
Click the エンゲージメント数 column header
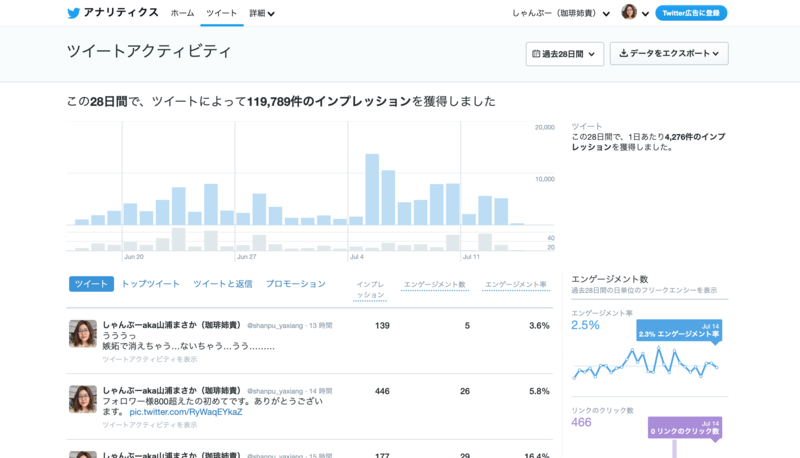coord(435,285)
